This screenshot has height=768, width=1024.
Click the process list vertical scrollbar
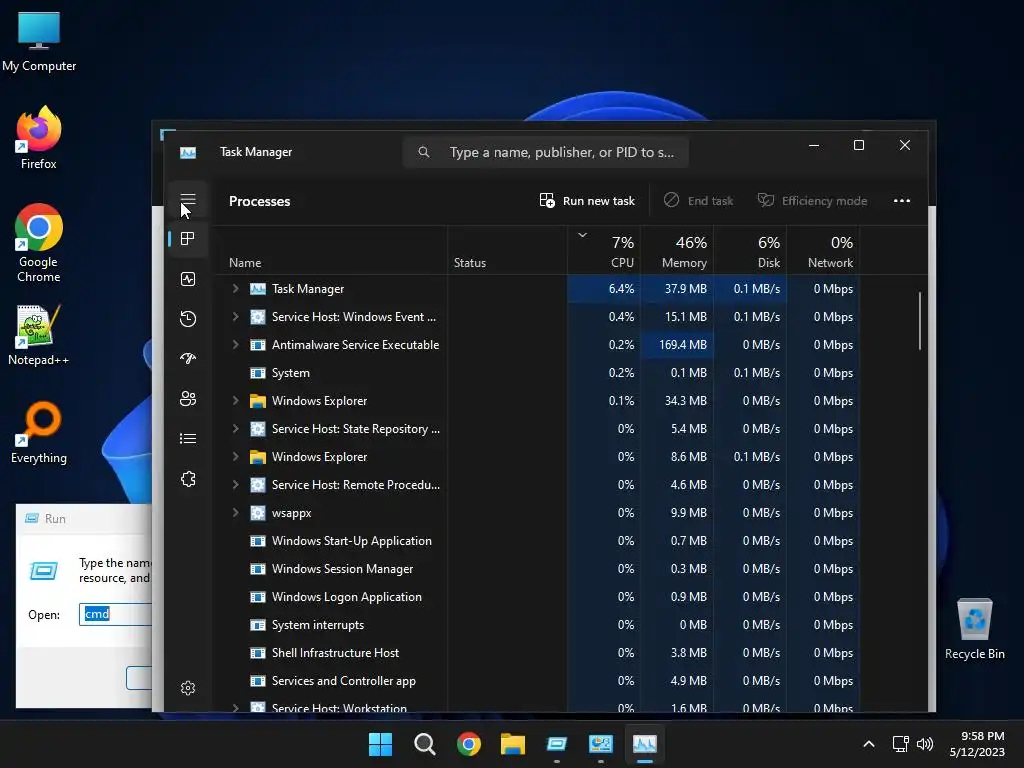(920, 321)
